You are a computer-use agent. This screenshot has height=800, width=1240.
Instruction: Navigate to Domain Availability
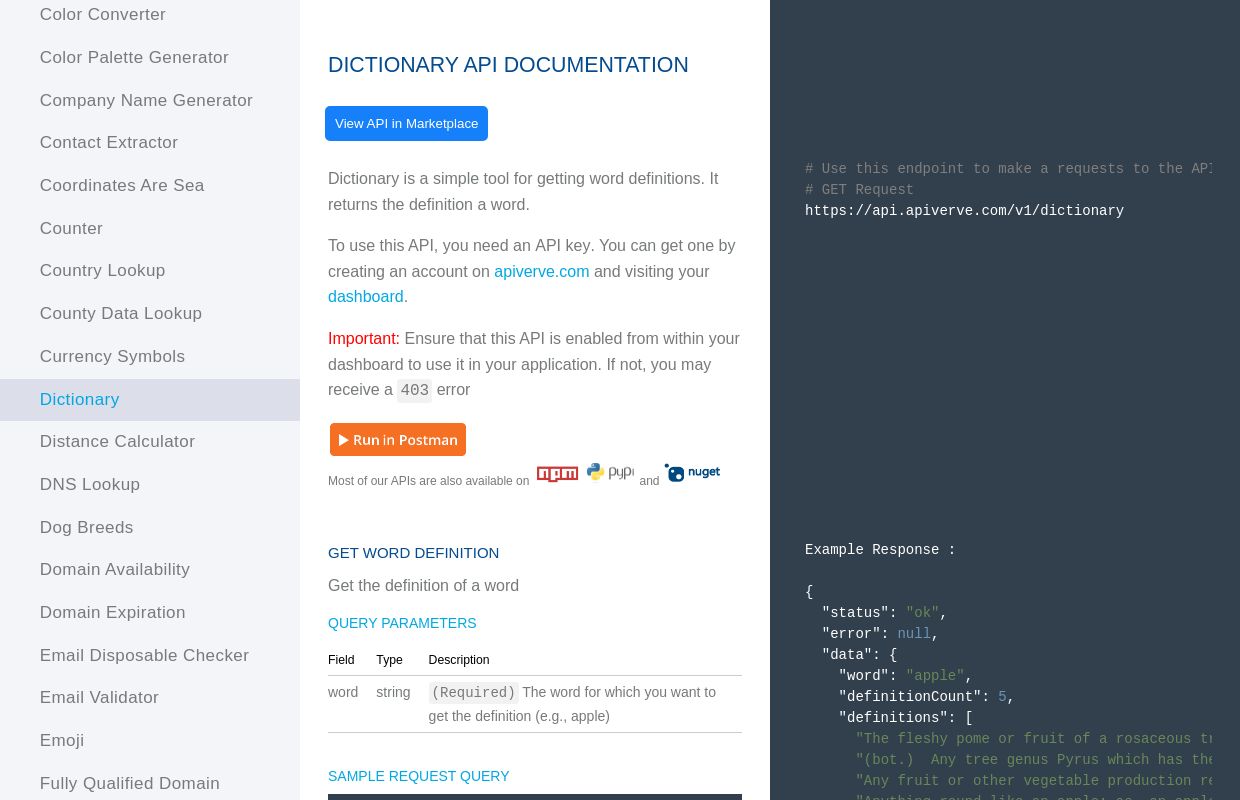point(150,570)
